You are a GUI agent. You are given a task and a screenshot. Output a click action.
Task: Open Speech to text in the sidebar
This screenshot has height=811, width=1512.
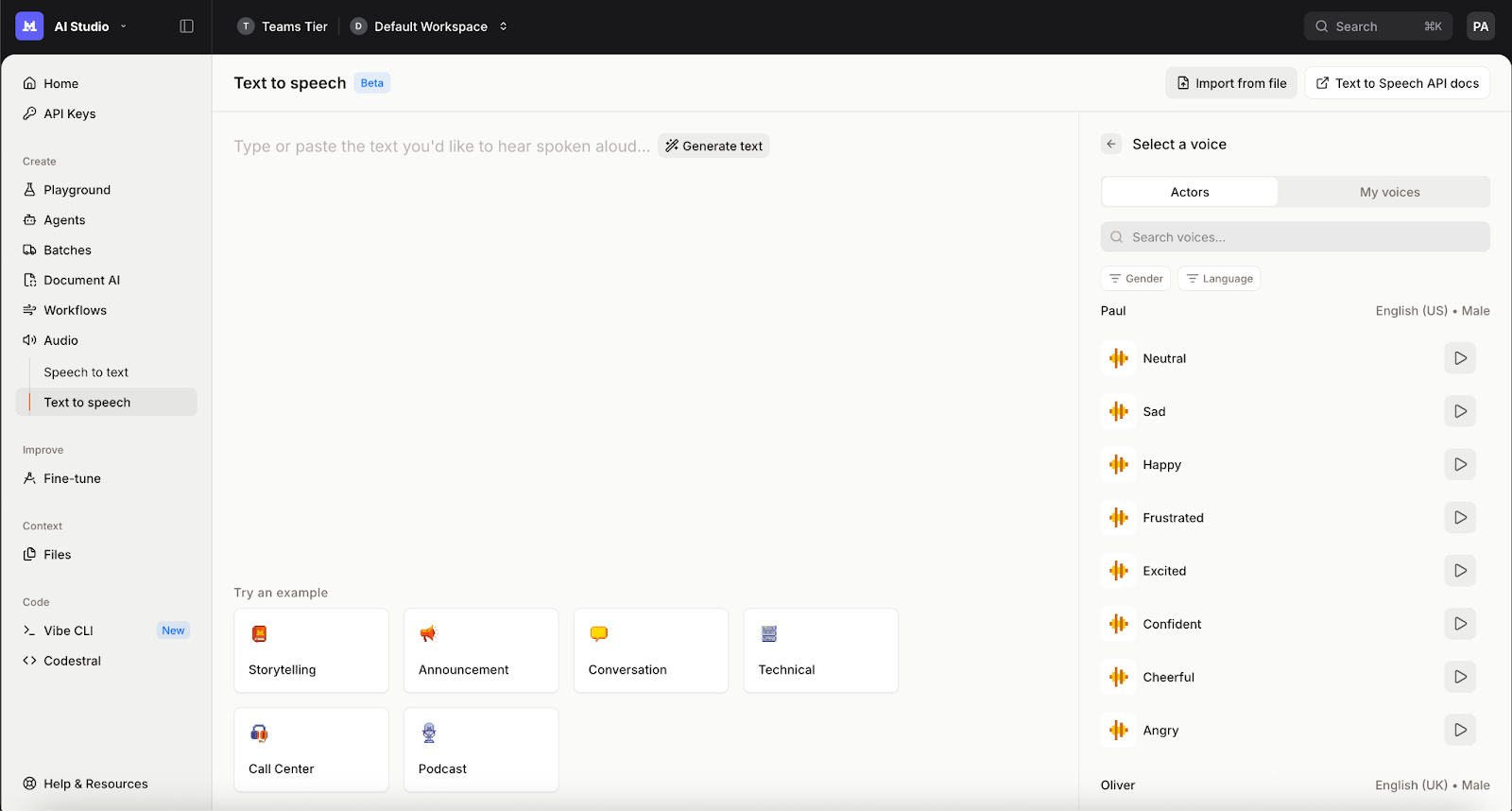(x=86, y=372)
